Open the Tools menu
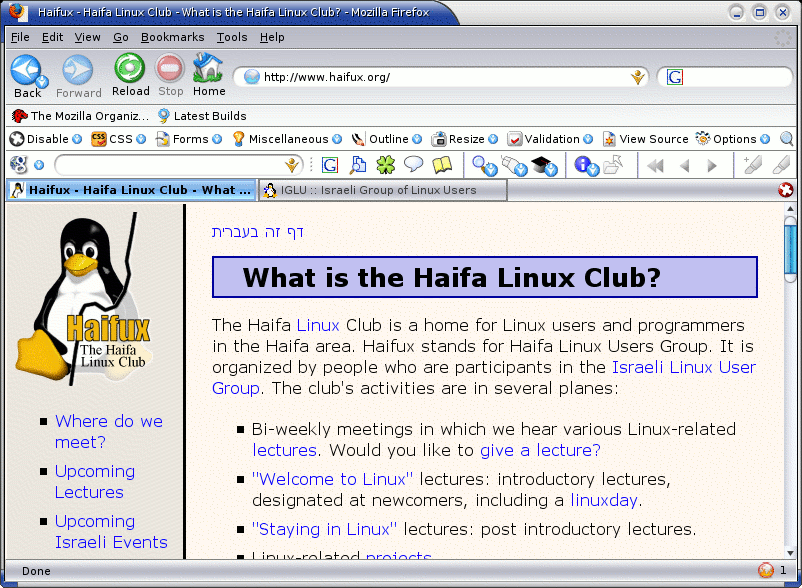 232,37
